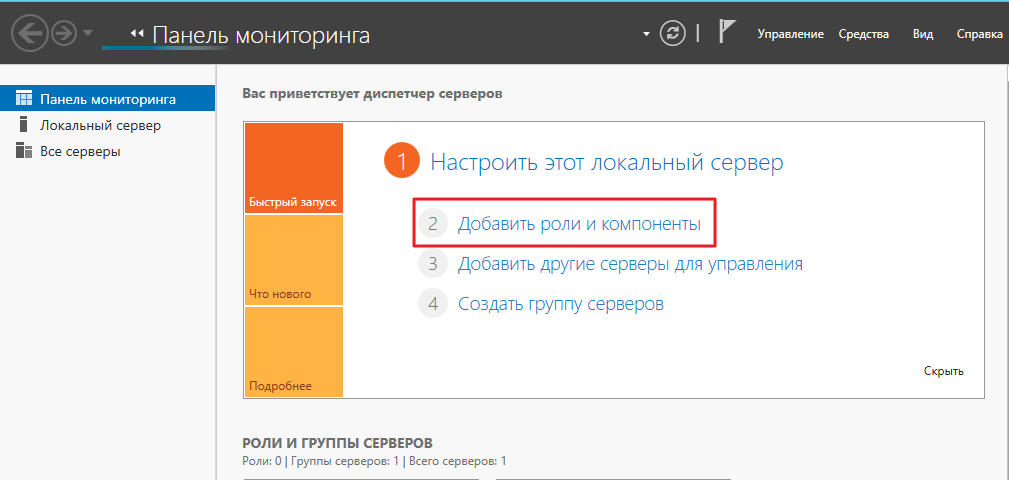1009x480 pixels.
Task: Open the Управление menu
Action: point(790,34)
